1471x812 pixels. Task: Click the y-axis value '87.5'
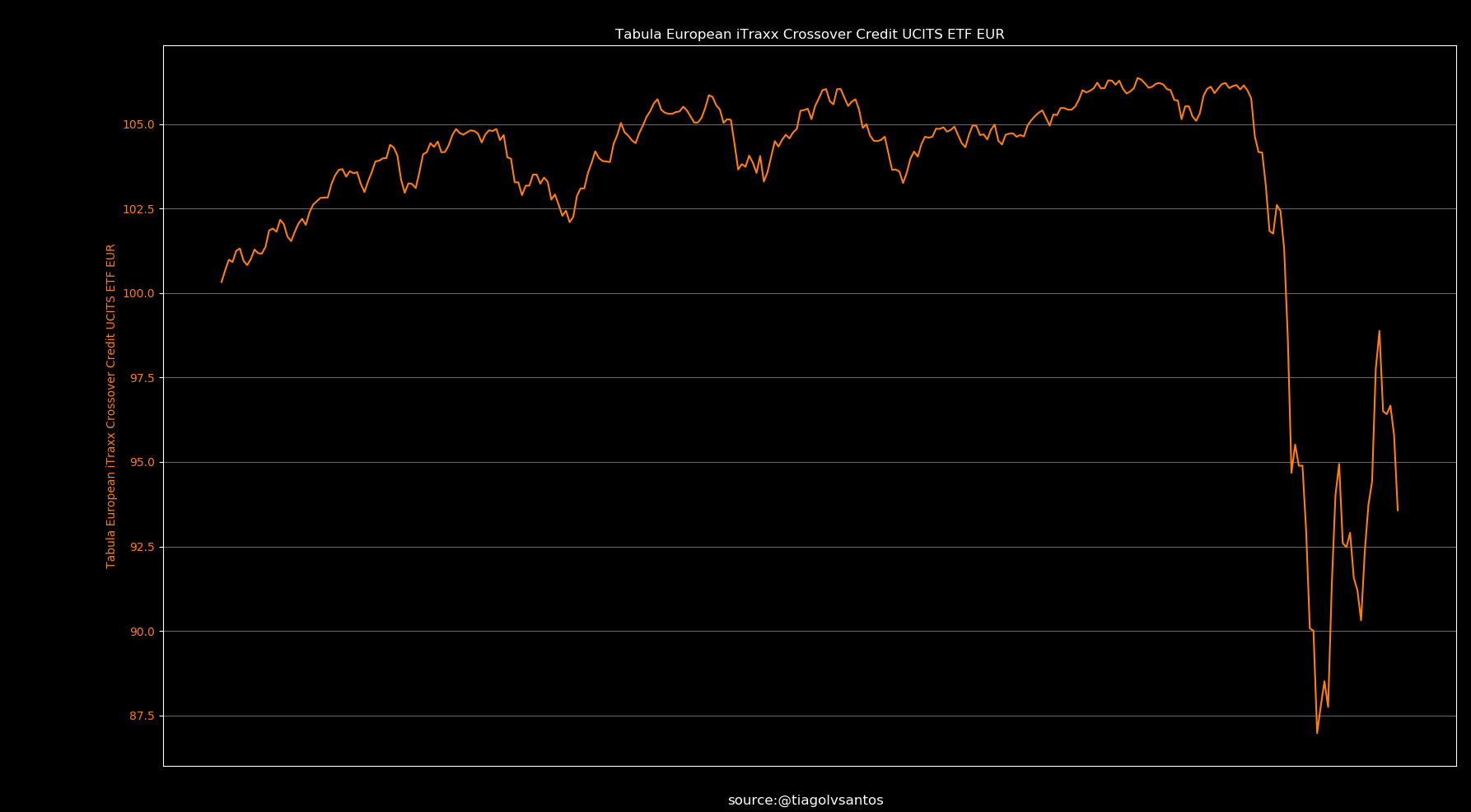(142, 716)
